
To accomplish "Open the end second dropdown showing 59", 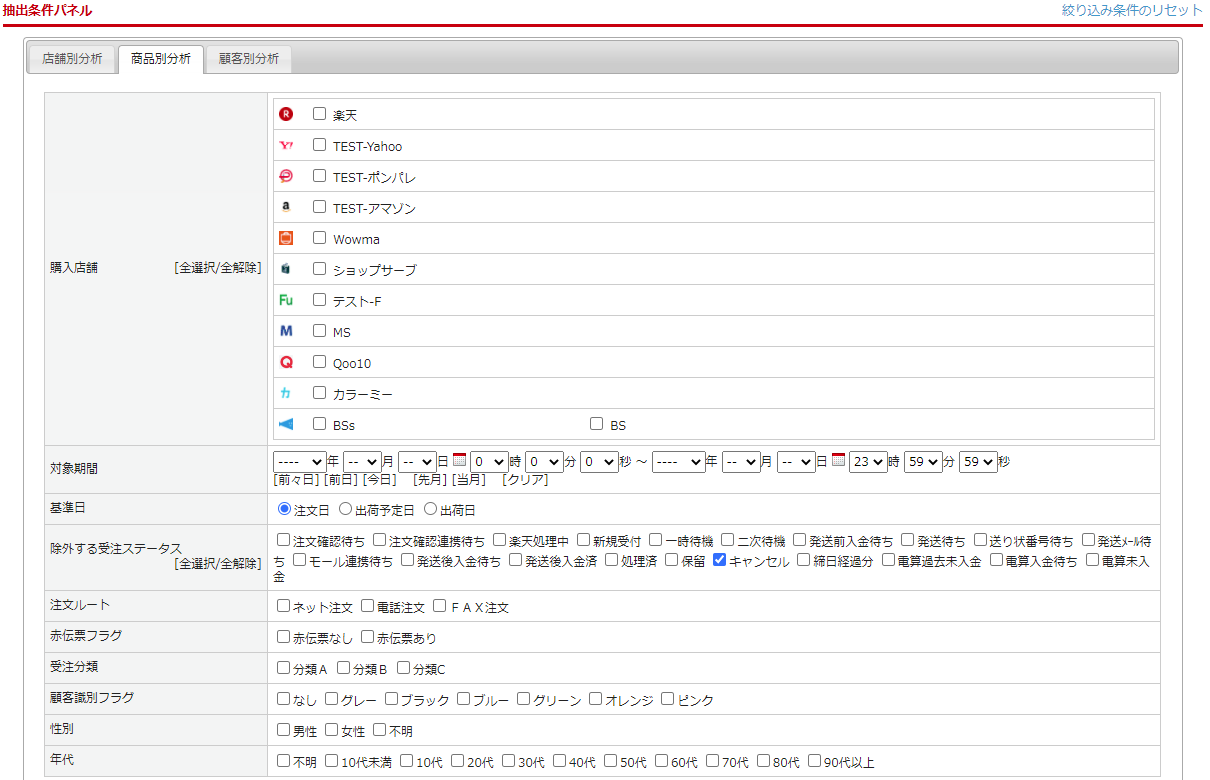I will pyautogui.click(x=978, y=462).
